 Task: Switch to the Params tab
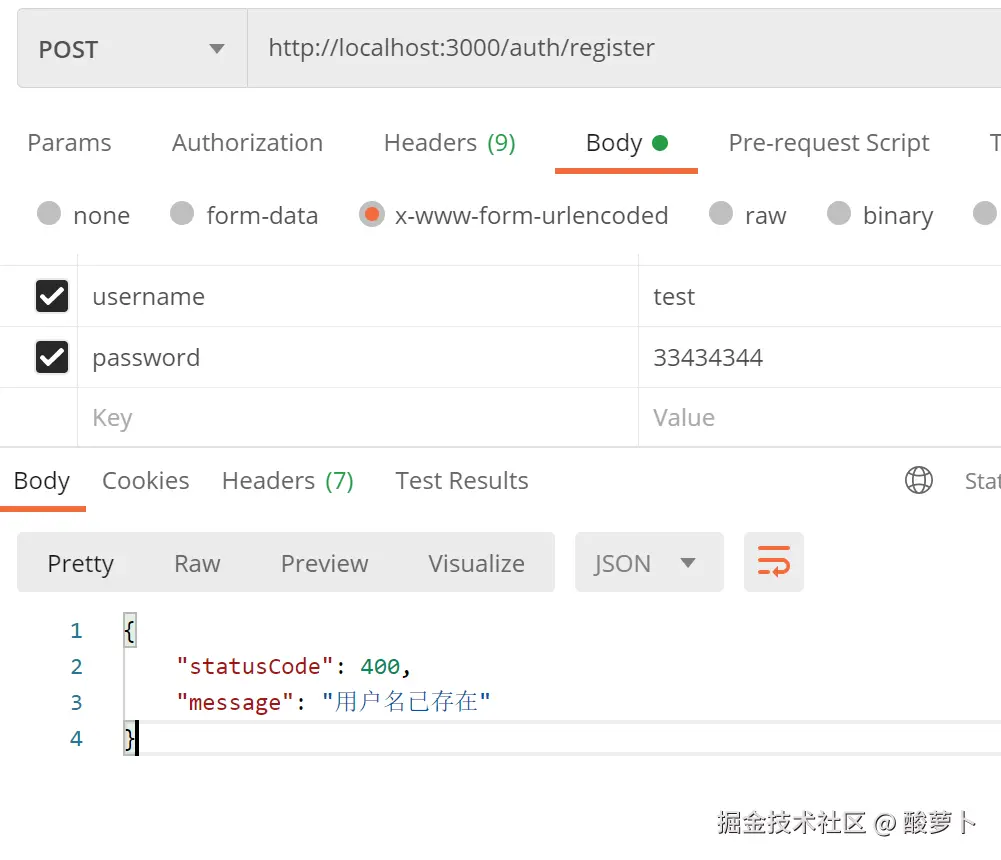coord(69,143)
